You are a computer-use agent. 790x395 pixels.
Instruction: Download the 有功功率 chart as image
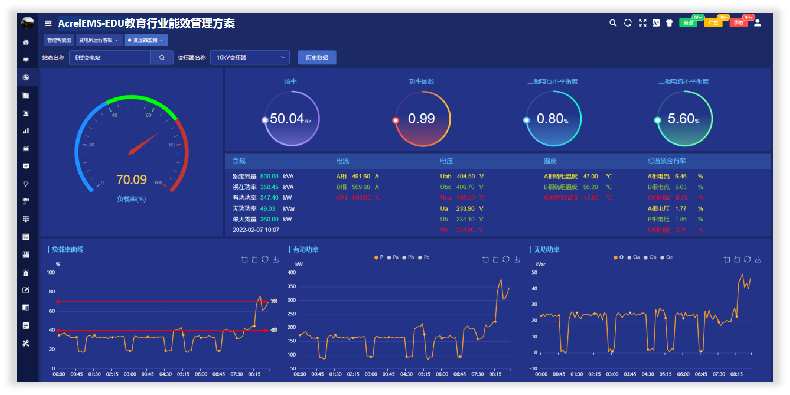(517, 259)
